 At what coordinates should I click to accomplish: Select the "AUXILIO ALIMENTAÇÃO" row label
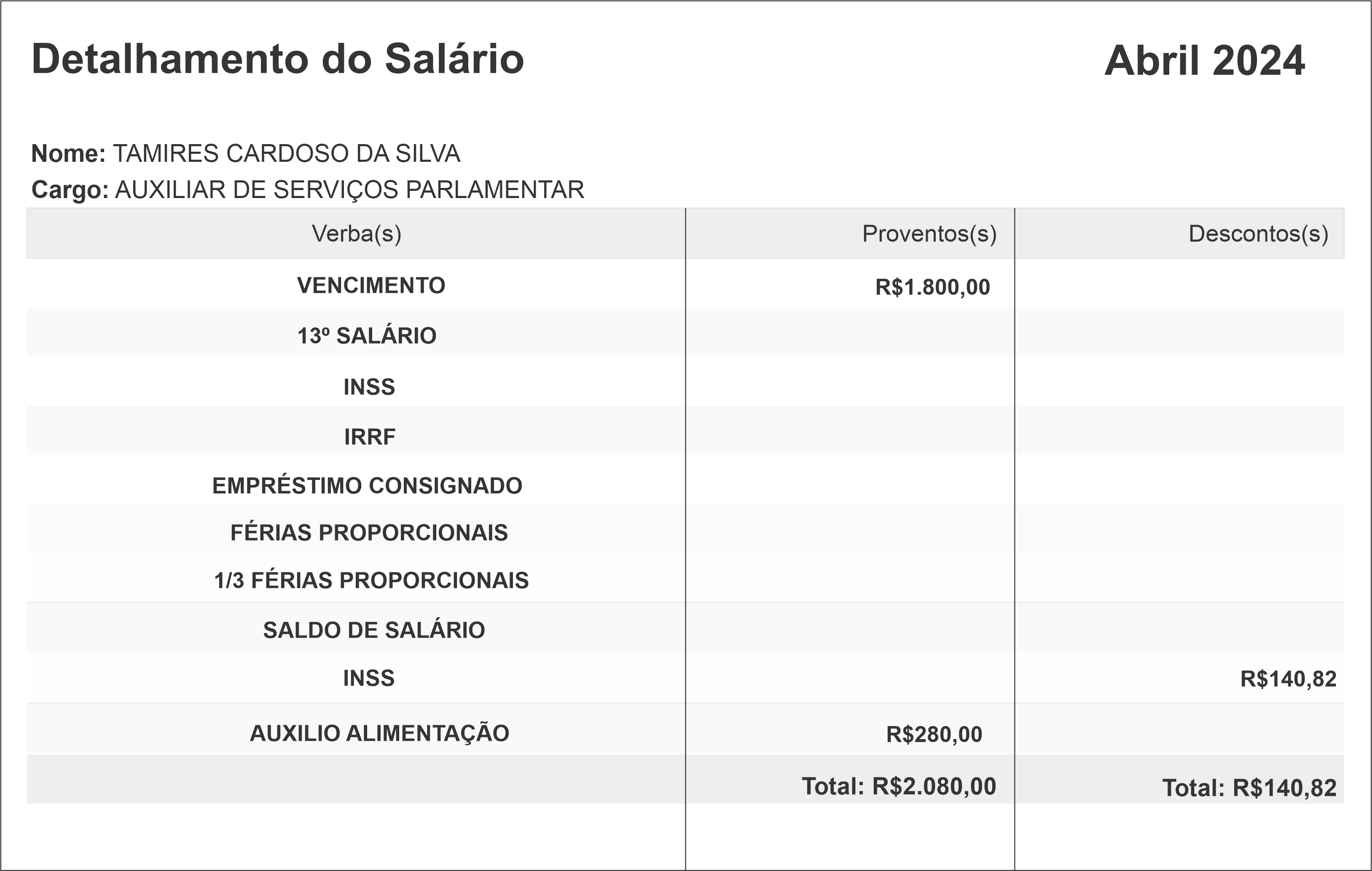379,733
